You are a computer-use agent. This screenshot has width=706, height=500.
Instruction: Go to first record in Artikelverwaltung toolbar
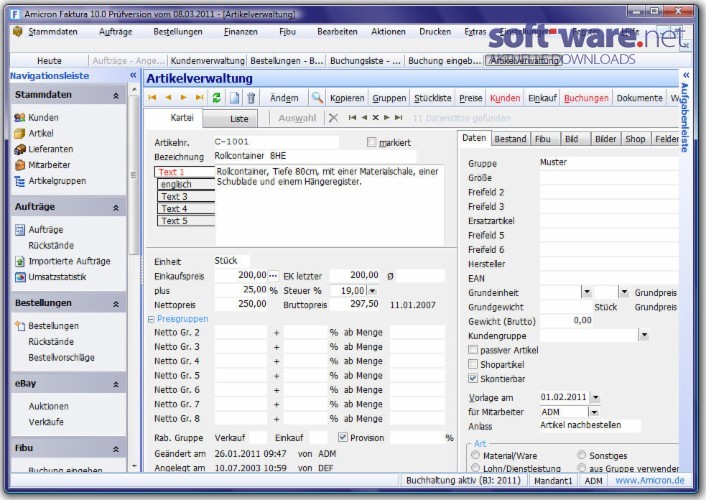[152, 98]
